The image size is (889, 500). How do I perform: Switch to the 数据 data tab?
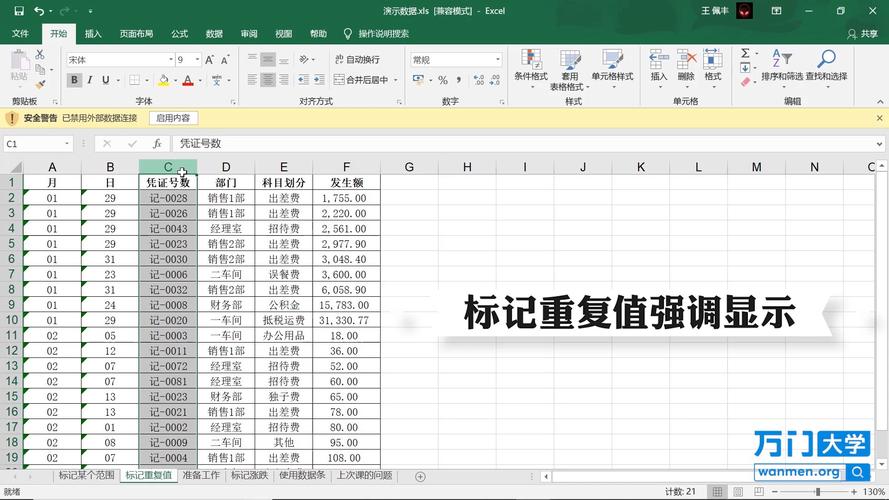214,33
